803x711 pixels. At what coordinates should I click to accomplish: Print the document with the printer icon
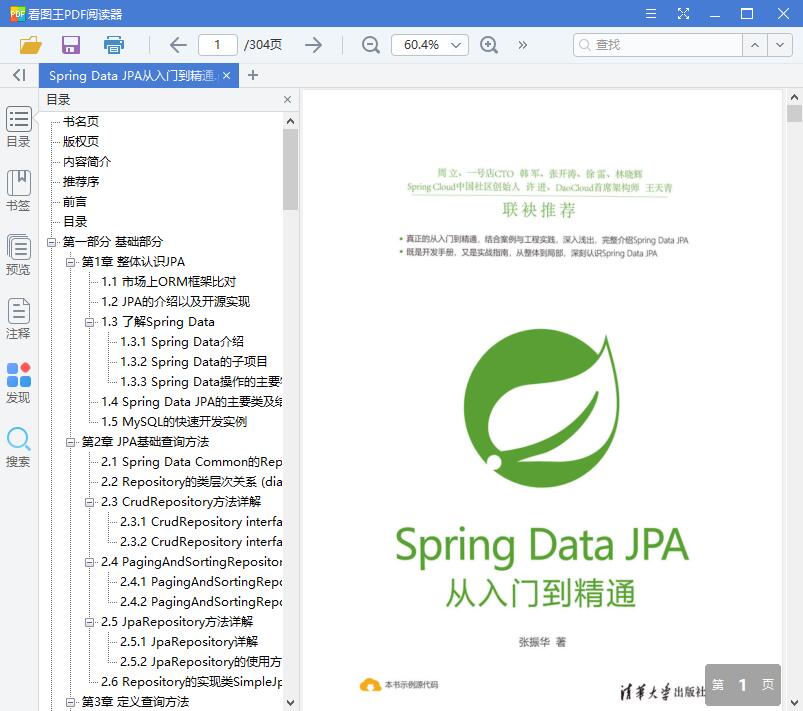coord(114,45)
